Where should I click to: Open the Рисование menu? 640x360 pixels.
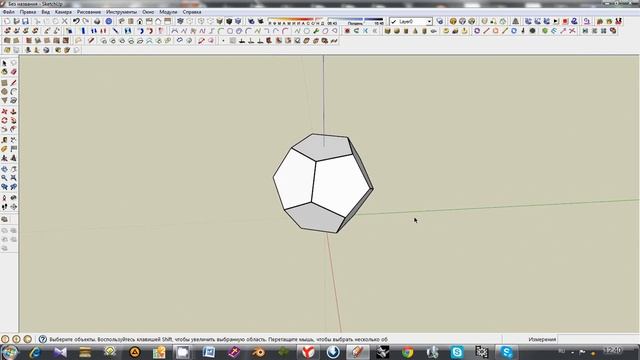tap(89, 12)
